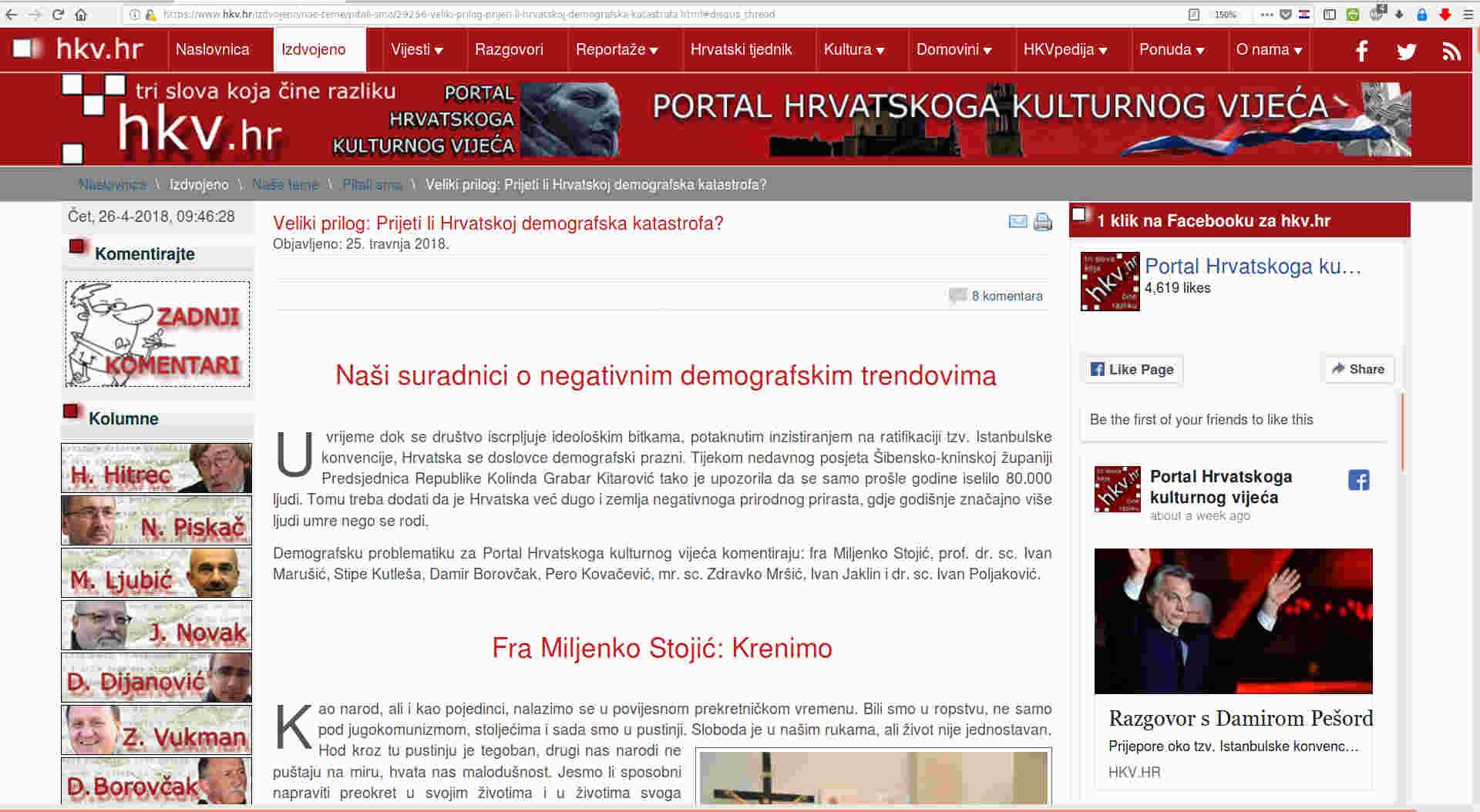Screen dimensions: 1480x812
Task: Reset the 150% zoom level indicator
Action: [1225, 14]
